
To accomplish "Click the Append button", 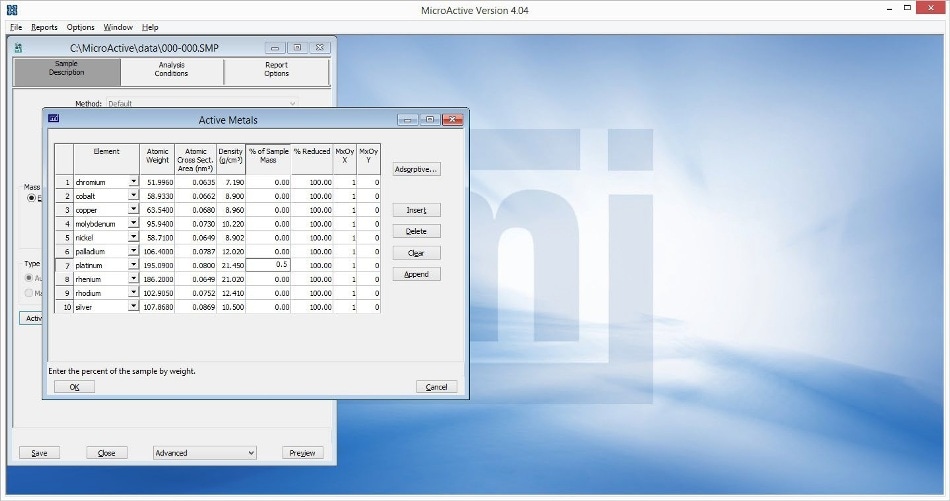I will (x=416, y=274).
